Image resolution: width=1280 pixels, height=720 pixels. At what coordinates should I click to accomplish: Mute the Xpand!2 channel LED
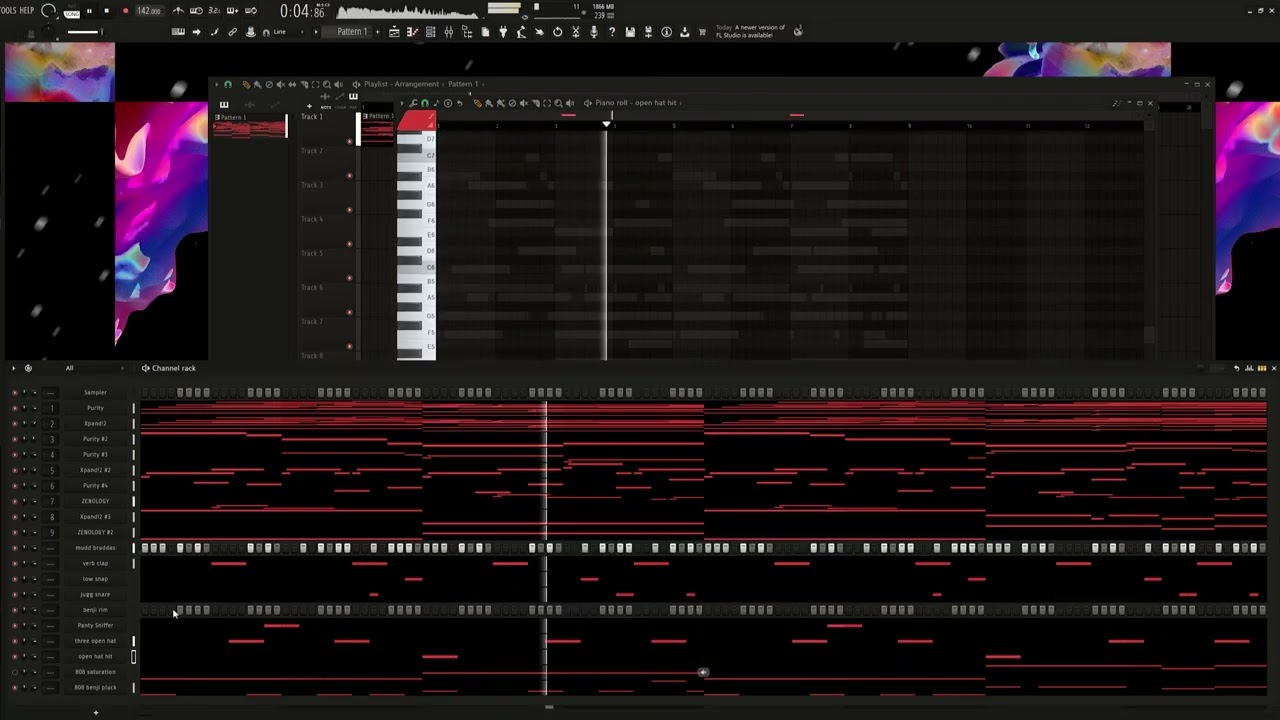pyautogui.click(x=14, y=424)
